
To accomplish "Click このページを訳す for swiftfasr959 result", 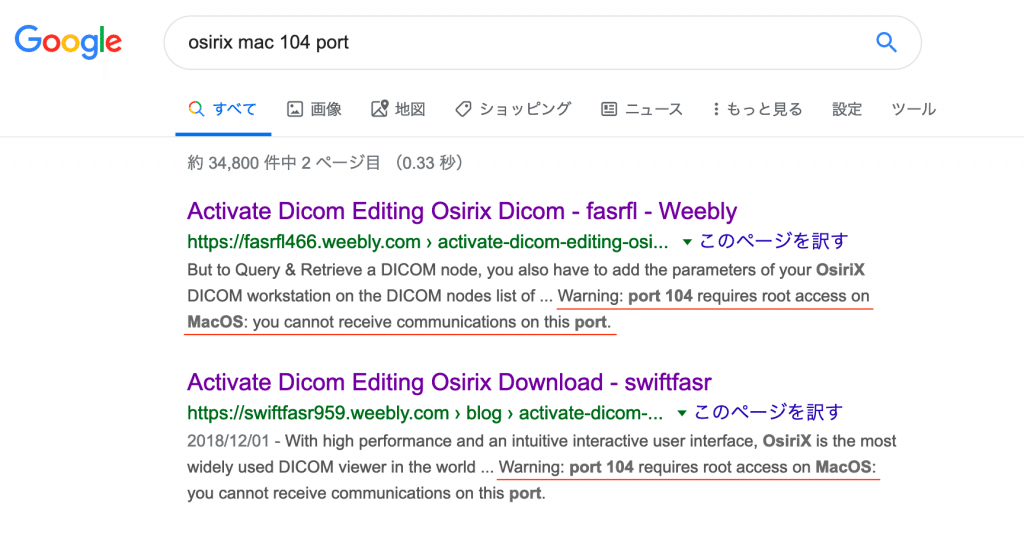I will tap(768, 413).
